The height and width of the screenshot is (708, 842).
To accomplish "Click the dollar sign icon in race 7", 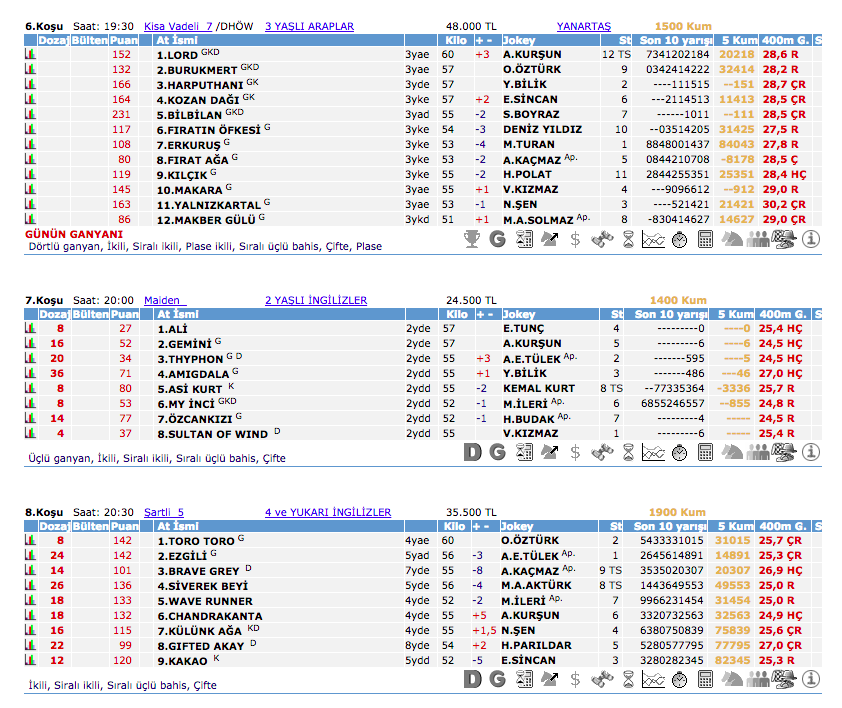I will point(575,452).
